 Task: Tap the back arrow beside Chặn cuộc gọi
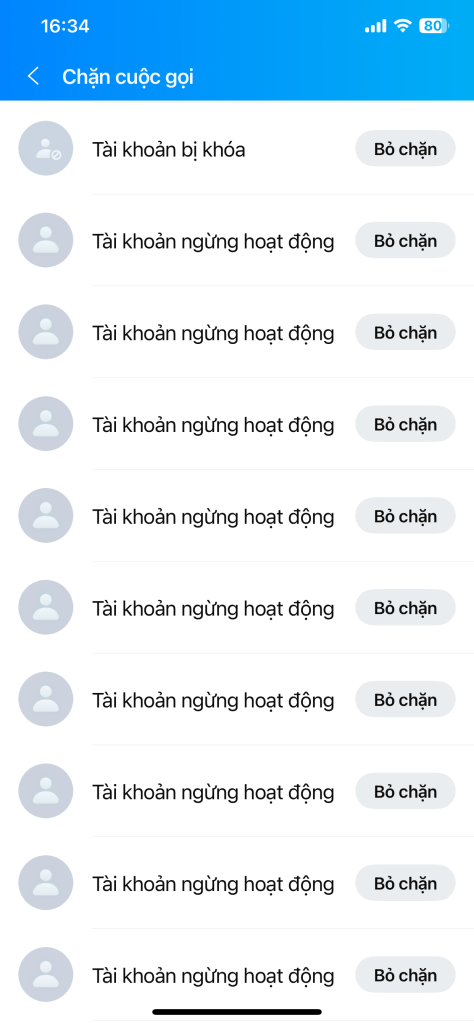[33, 76]
